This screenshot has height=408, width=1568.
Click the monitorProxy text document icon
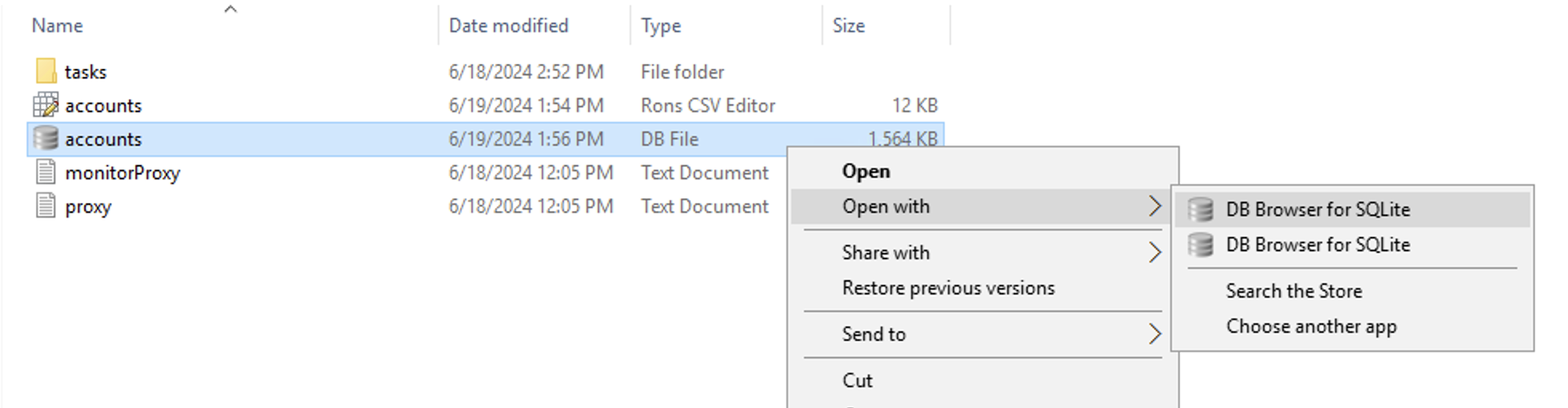tap(46, 172)
